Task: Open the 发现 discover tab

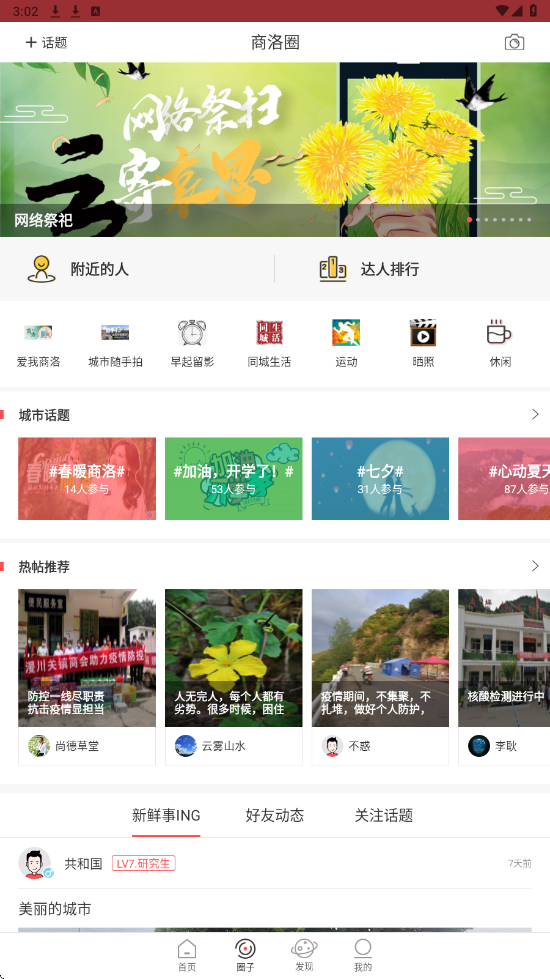Action: pos(304,955)
